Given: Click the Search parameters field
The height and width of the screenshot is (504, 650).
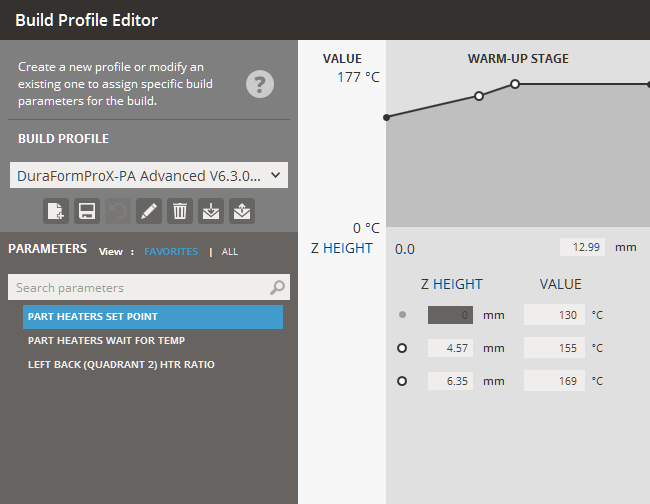Looking at the screenshot, I should (140, 288).
